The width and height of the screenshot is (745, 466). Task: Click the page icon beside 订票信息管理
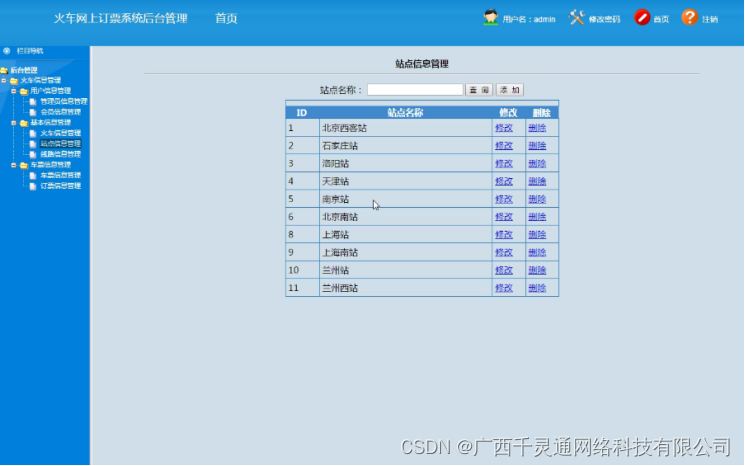[33, 186]
